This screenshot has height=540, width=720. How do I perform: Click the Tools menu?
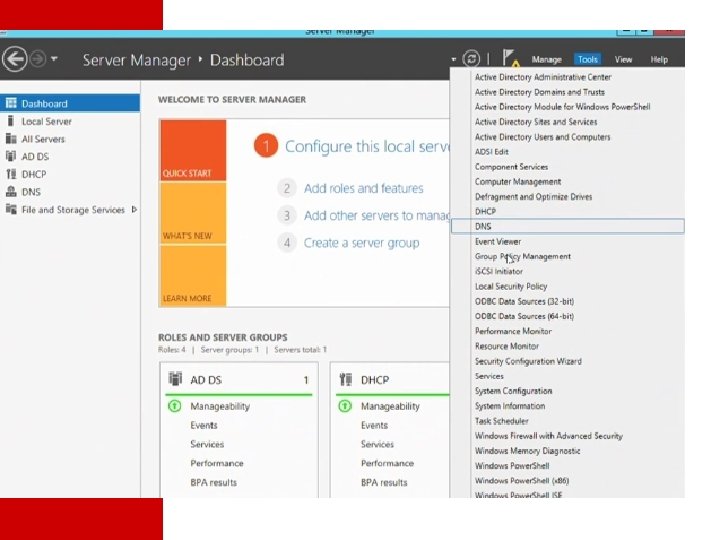coord(587,60)
